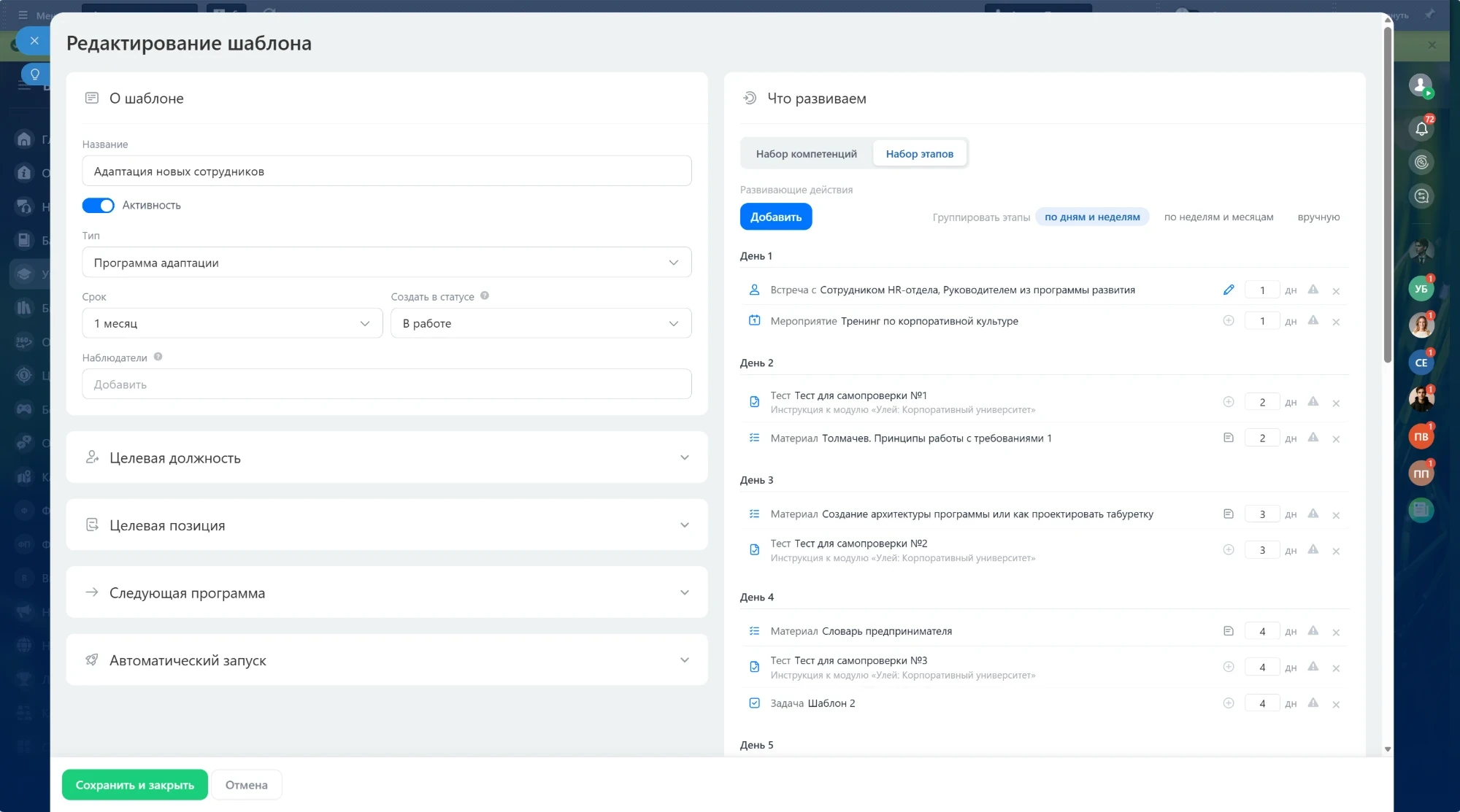Open notifications bell with 72 badge

pyautogui.click(x=1421, y=128)
